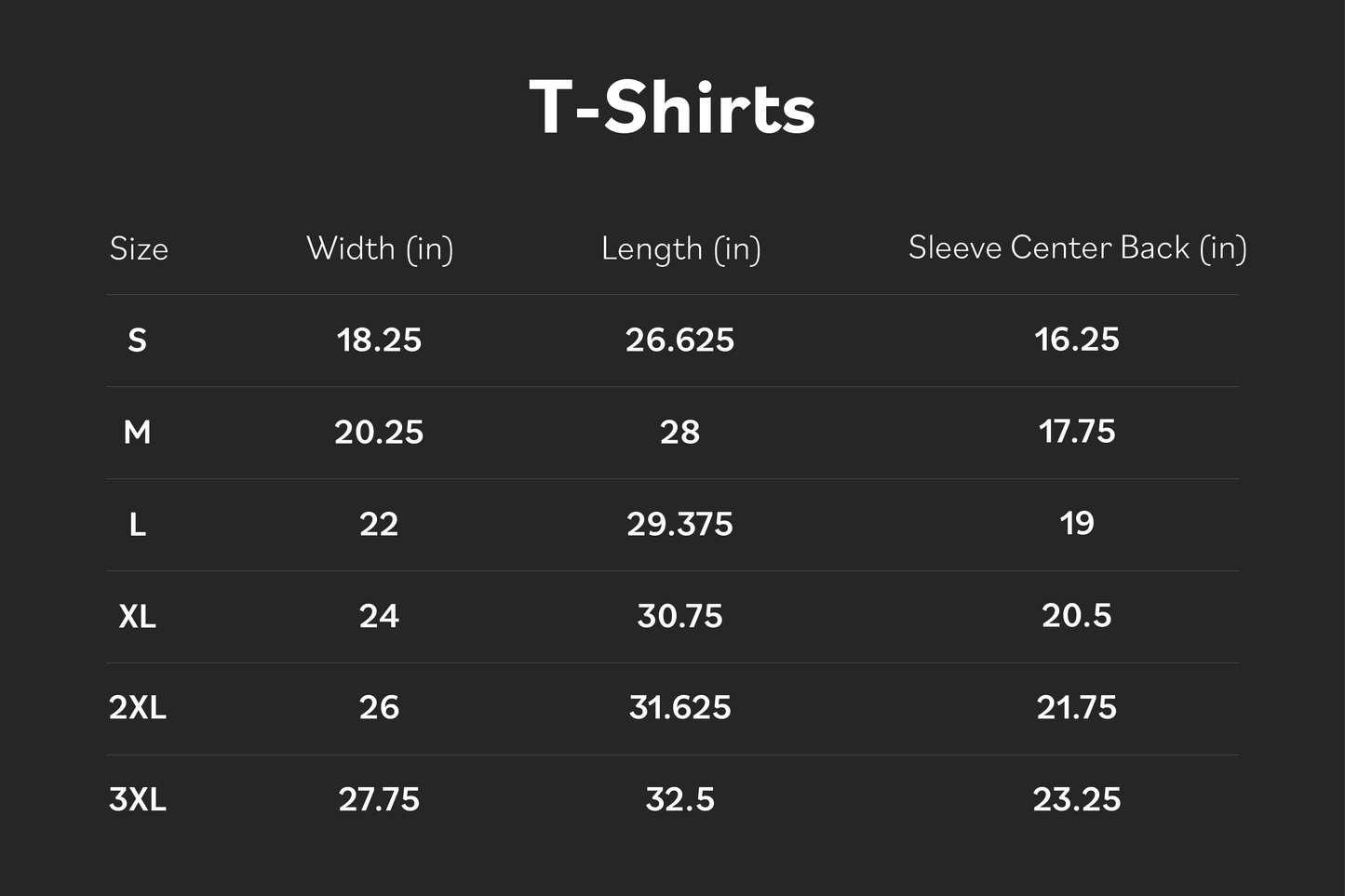
Task: Click the 18.25 width value
Action: coord(379,341)
